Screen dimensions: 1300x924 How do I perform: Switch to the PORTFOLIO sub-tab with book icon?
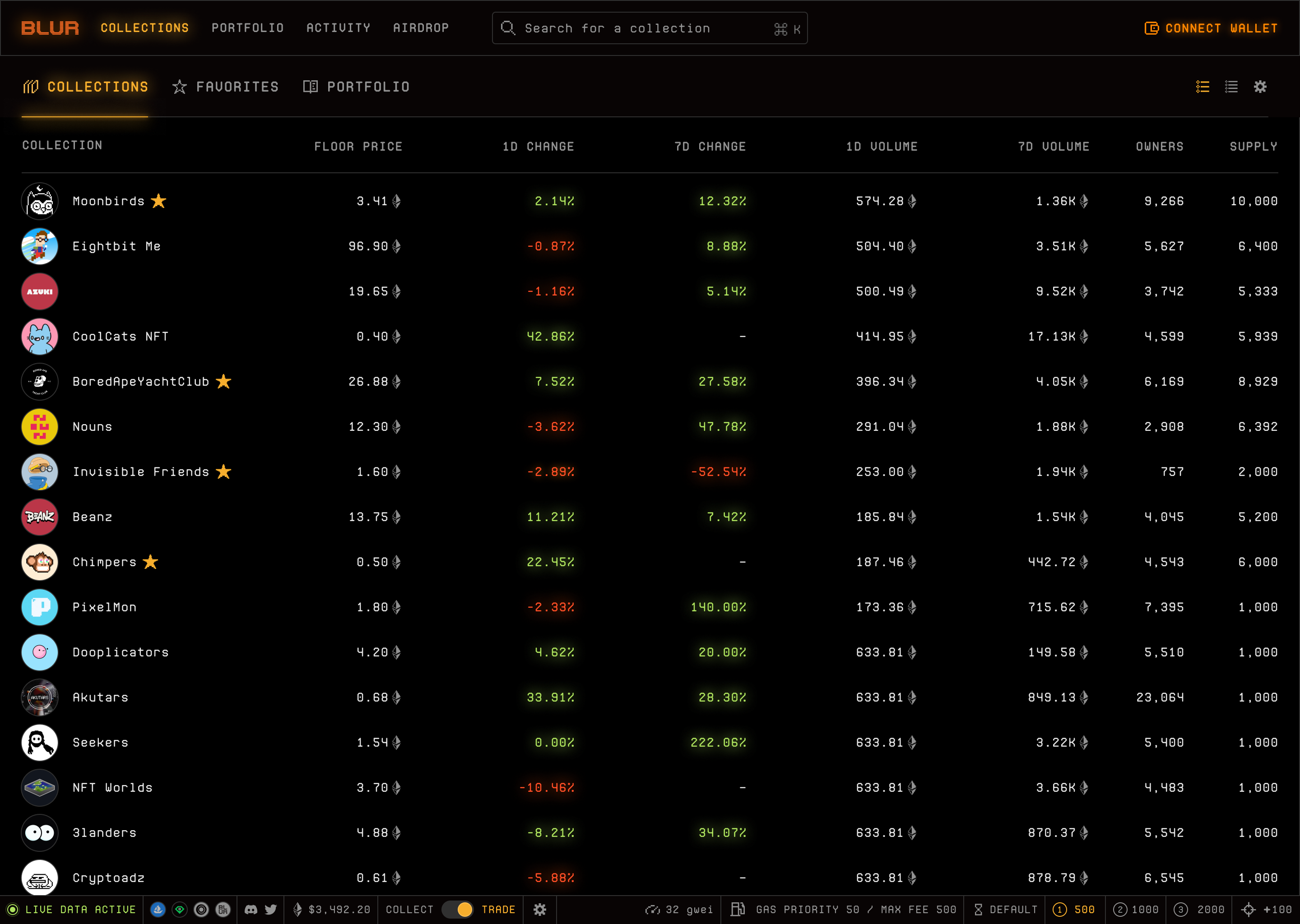tap(356, 87)
